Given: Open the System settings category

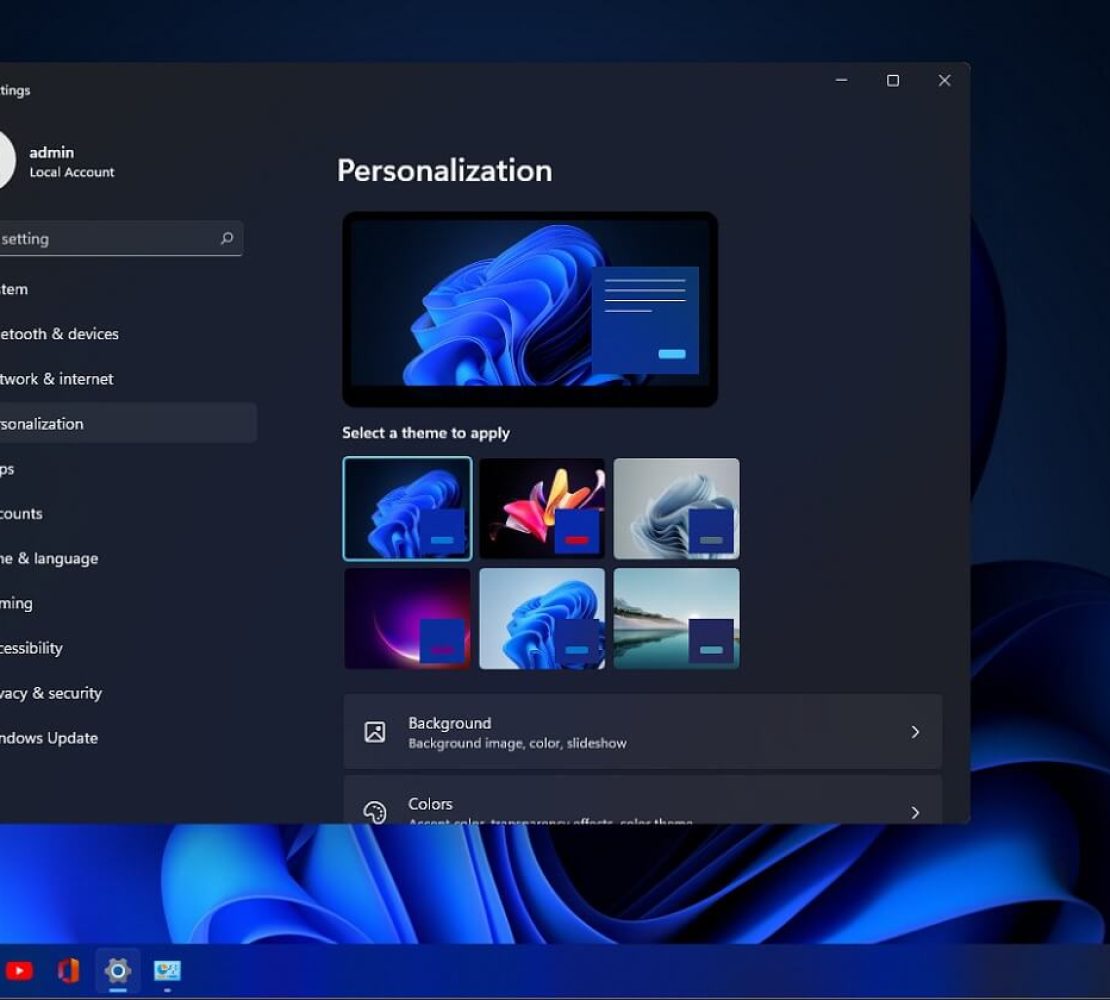Looking at the screenshot, I should 14,289.
